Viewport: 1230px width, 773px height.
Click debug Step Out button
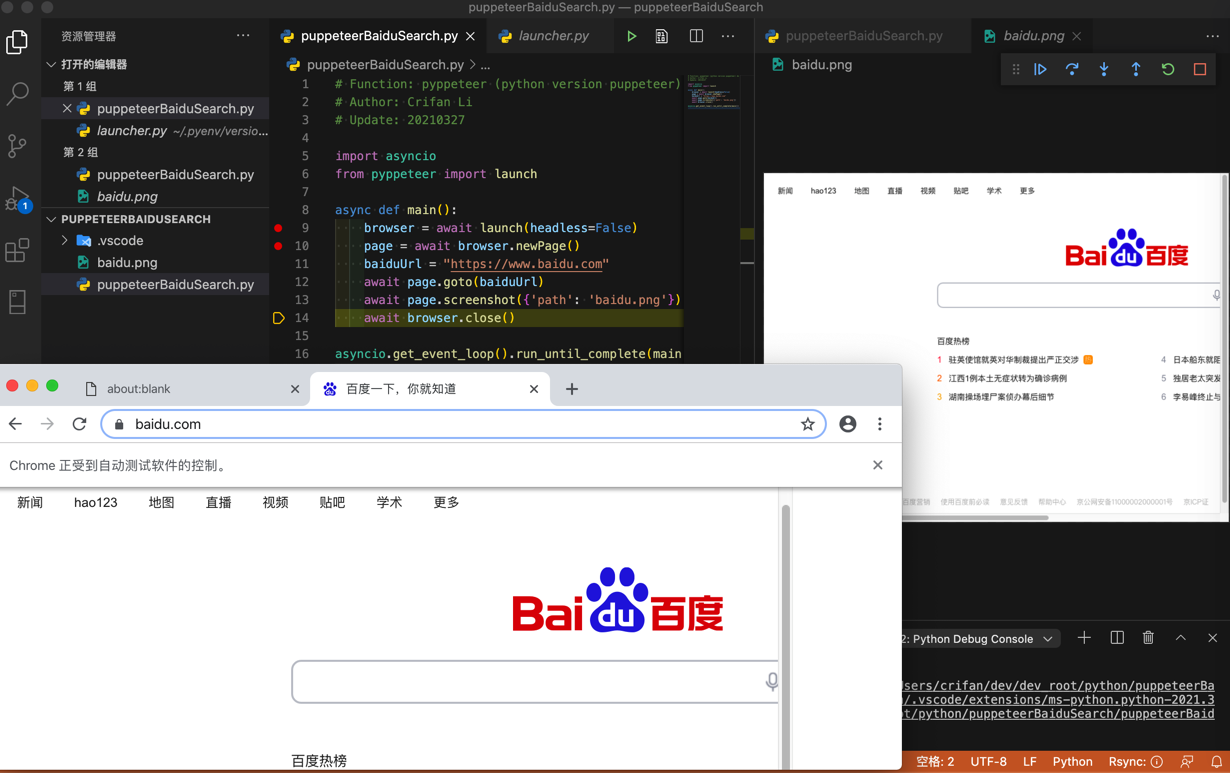click(1136, 69)
